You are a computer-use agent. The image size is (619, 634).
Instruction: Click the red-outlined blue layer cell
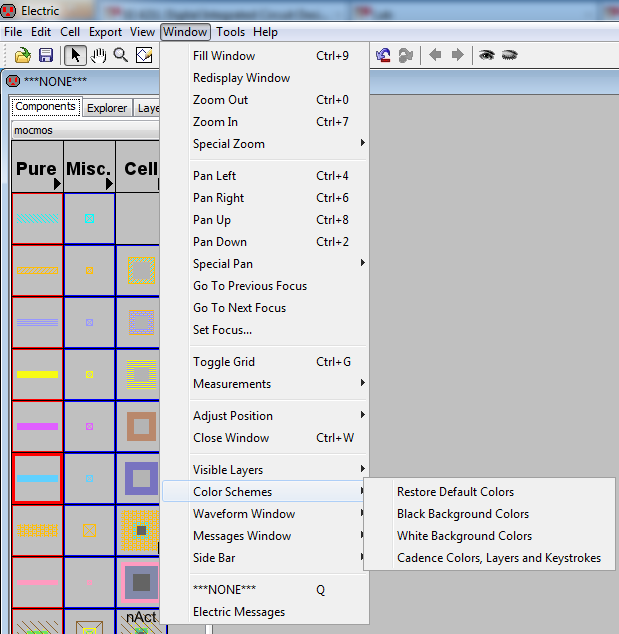coord(37,479)
